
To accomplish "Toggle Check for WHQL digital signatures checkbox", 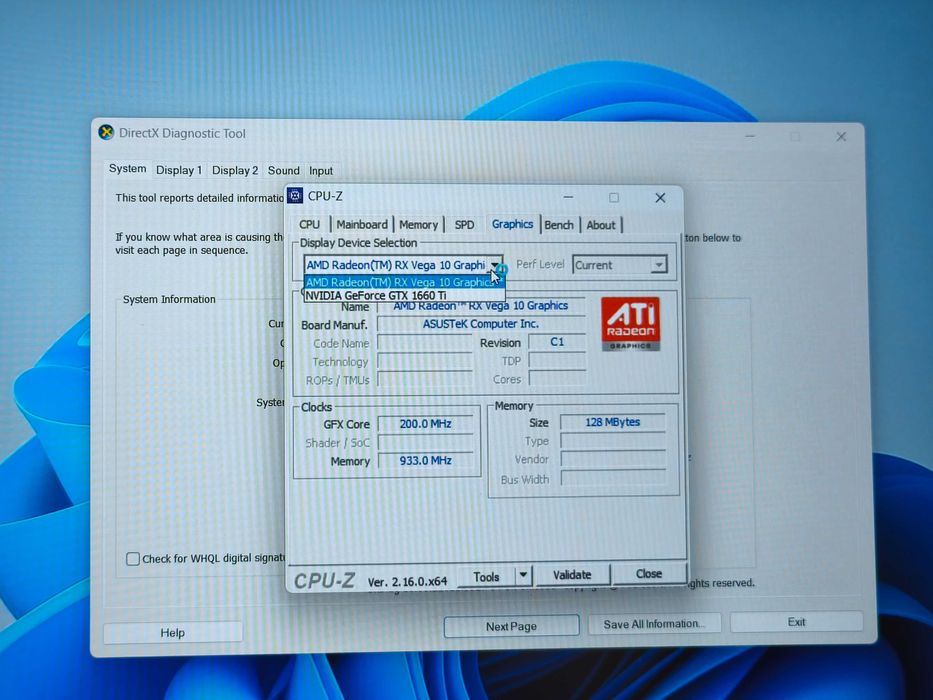I will [133, 559].
